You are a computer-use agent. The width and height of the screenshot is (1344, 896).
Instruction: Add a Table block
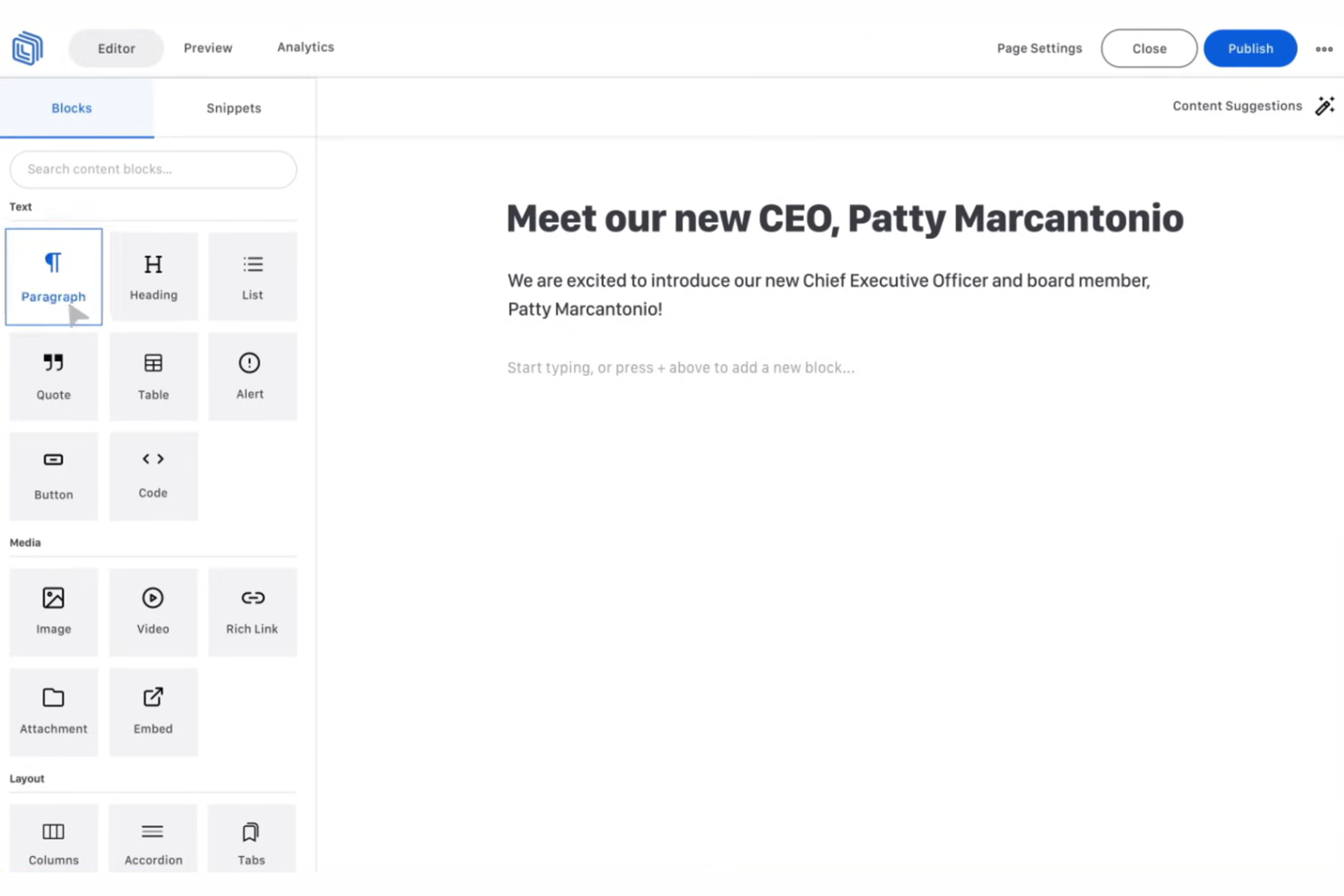pos(153,376)
